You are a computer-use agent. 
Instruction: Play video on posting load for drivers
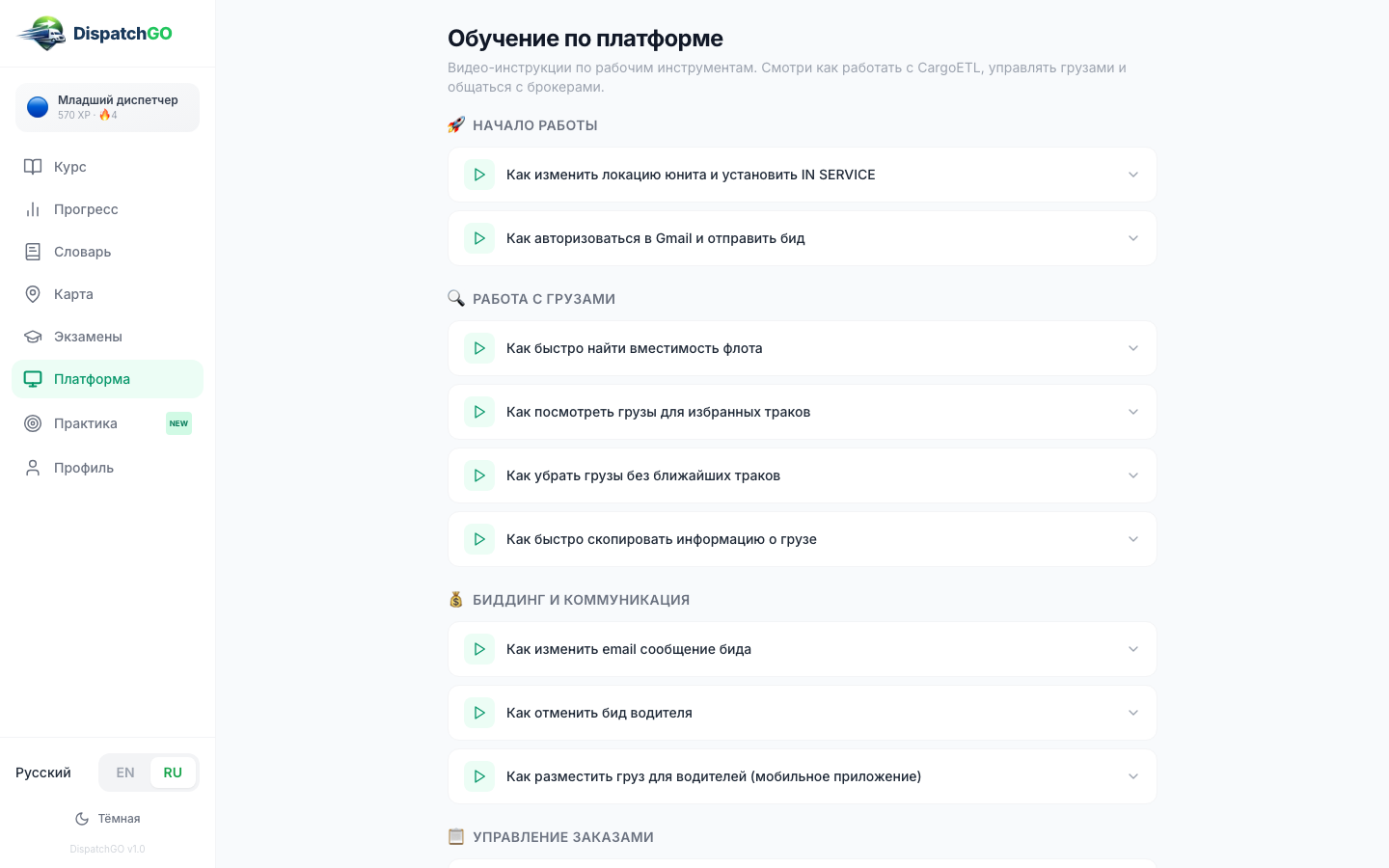point(479,776)
